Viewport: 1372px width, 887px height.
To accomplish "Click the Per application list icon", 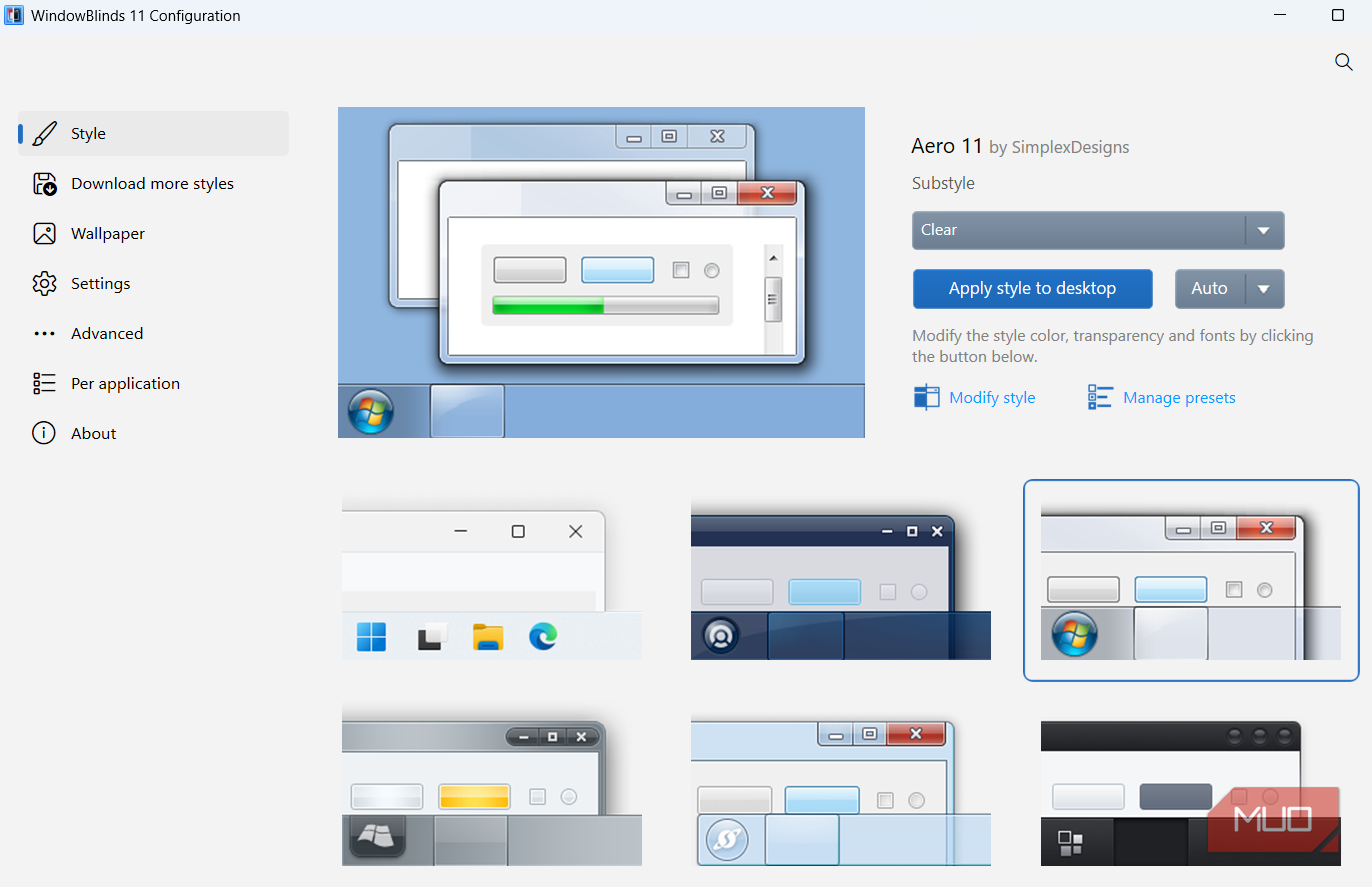I will tap(44, 384).
